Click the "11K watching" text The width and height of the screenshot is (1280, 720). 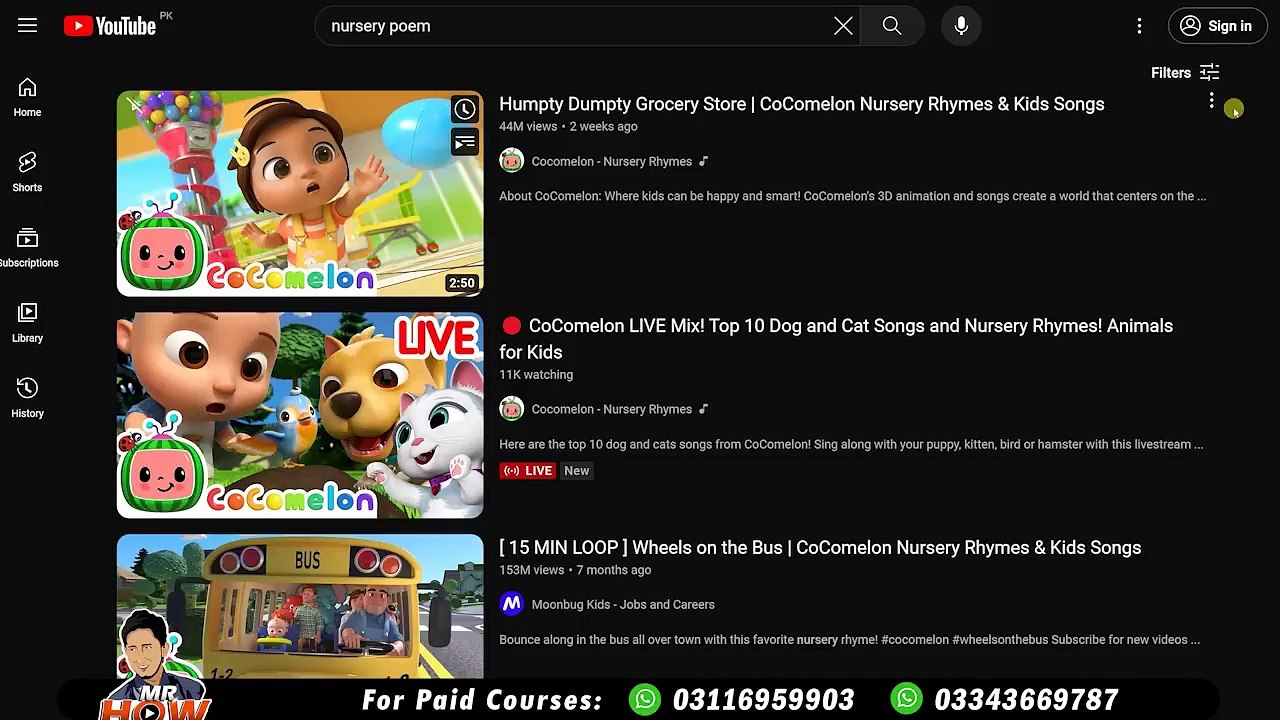pyautogui.click(x=536, y=375)
